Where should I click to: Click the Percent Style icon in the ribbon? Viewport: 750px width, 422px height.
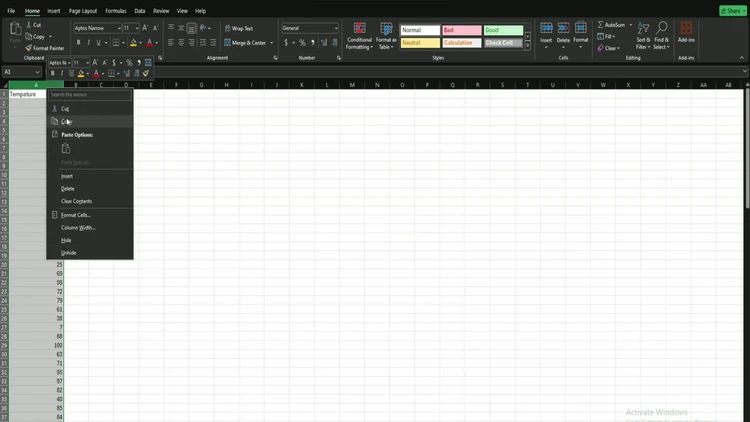click(x=302, y=43)
